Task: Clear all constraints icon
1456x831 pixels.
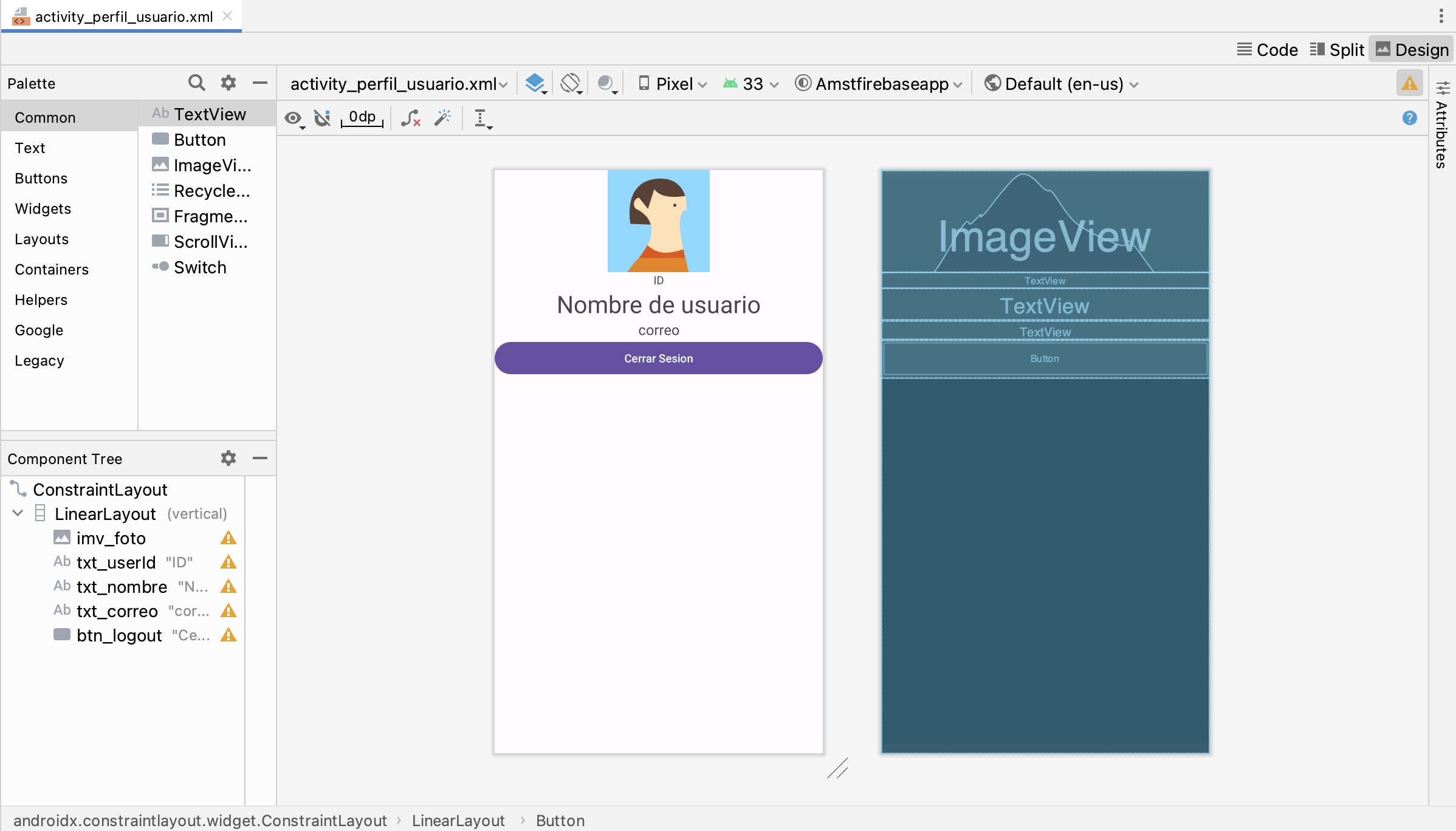Action: pos(411,118)
